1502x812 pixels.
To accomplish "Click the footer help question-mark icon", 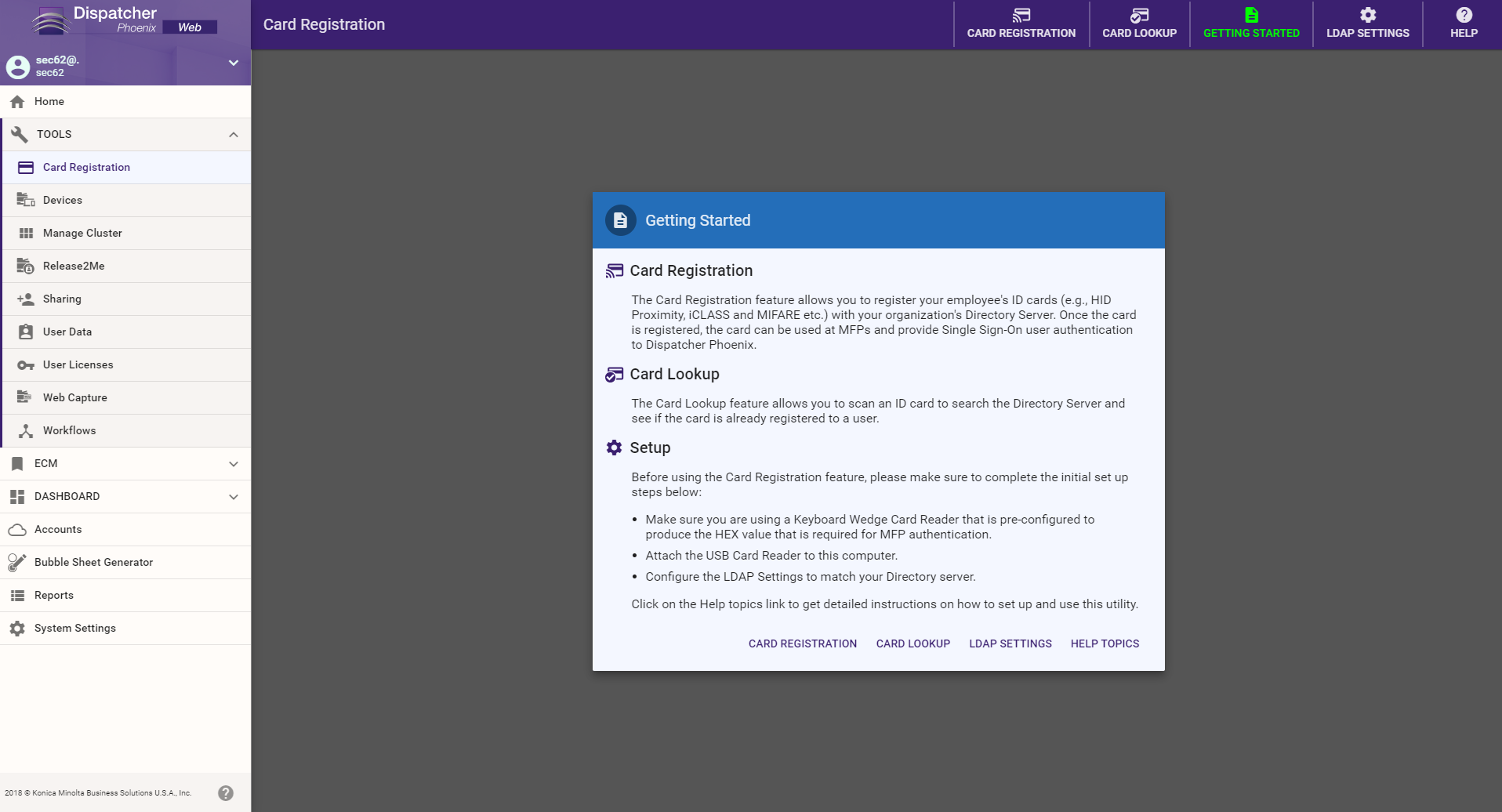I will pos(226,793).
